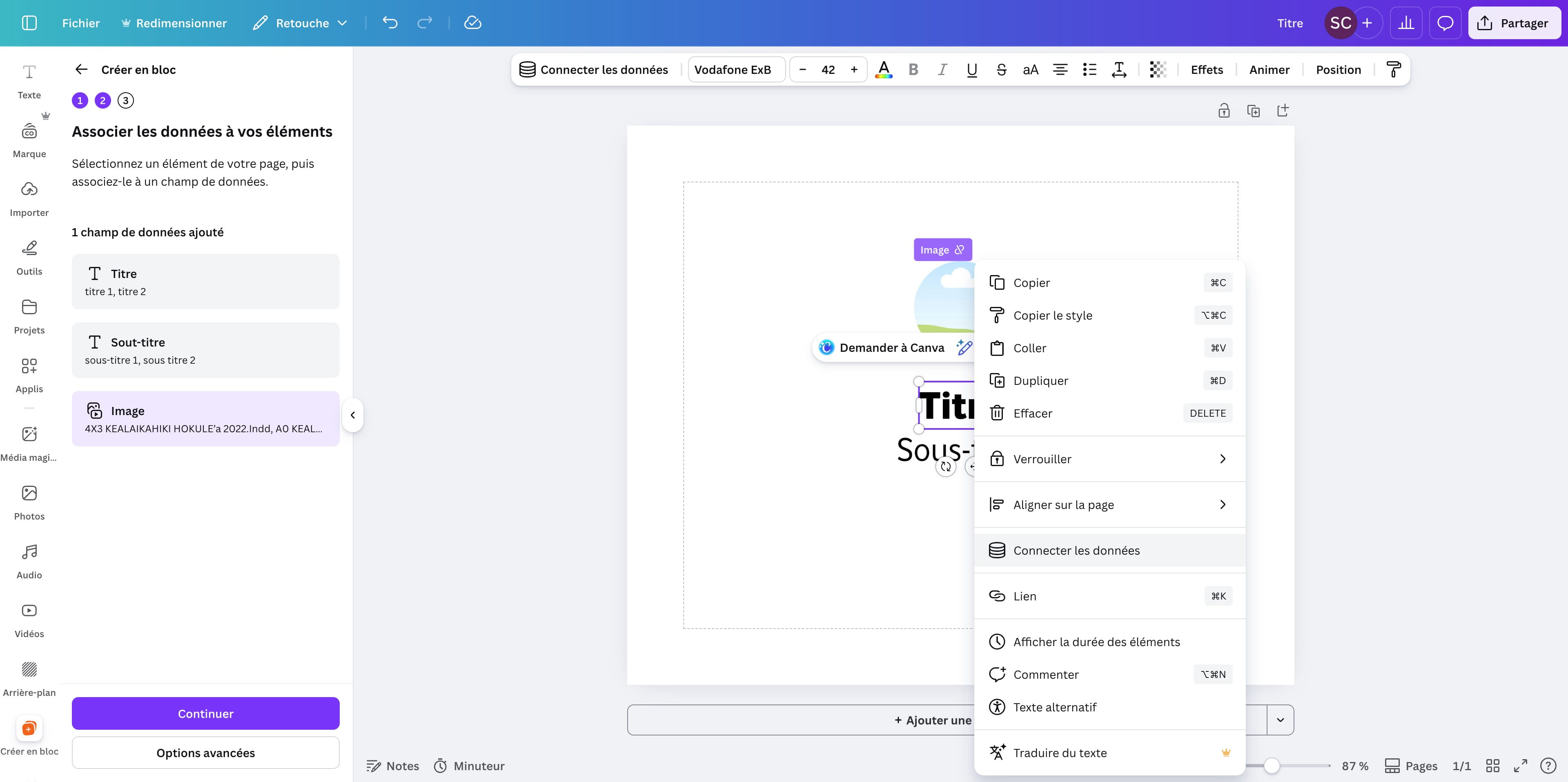Screen dimensions: 1568x782
Task: Open the Audio panel
Action: [29, 562]
